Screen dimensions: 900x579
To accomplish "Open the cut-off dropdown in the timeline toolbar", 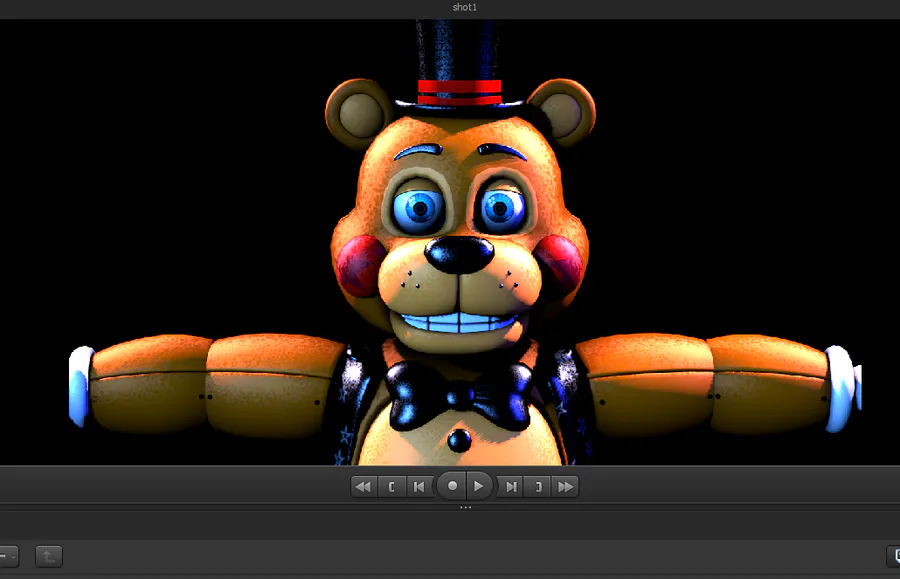I will click(9, 556).
